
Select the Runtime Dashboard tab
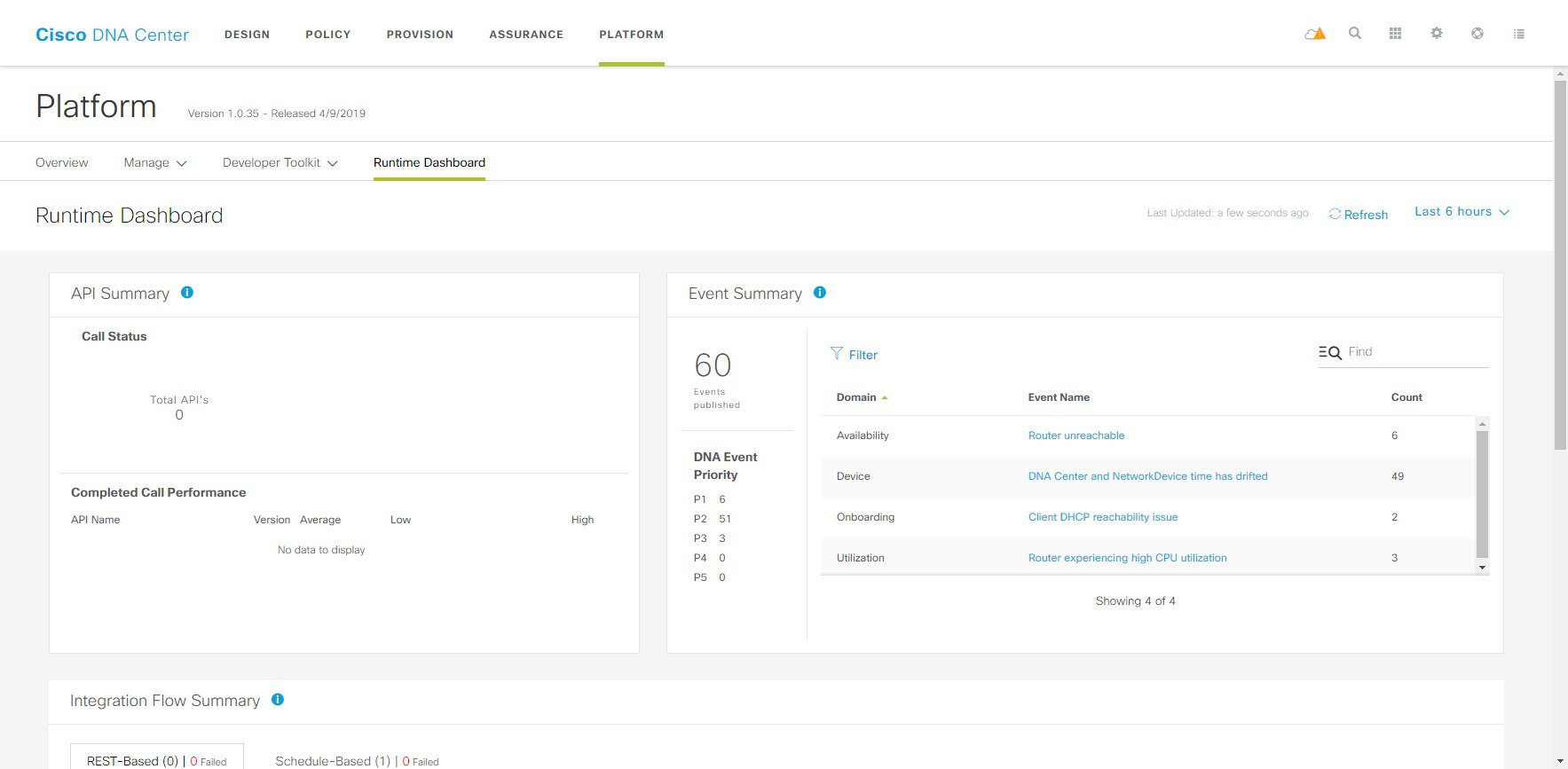tap(429, 162)
